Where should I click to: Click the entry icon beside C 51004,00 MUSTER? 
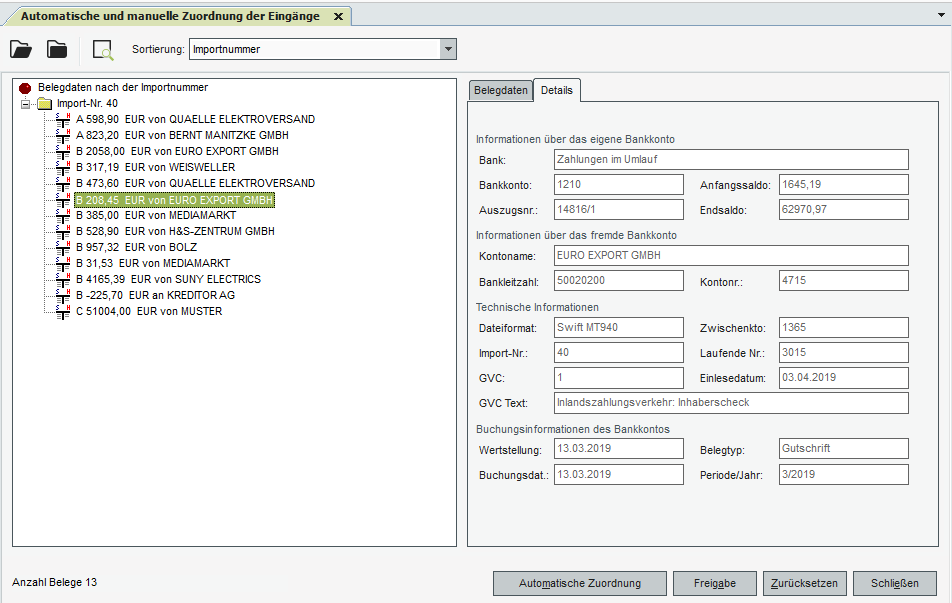63,312
